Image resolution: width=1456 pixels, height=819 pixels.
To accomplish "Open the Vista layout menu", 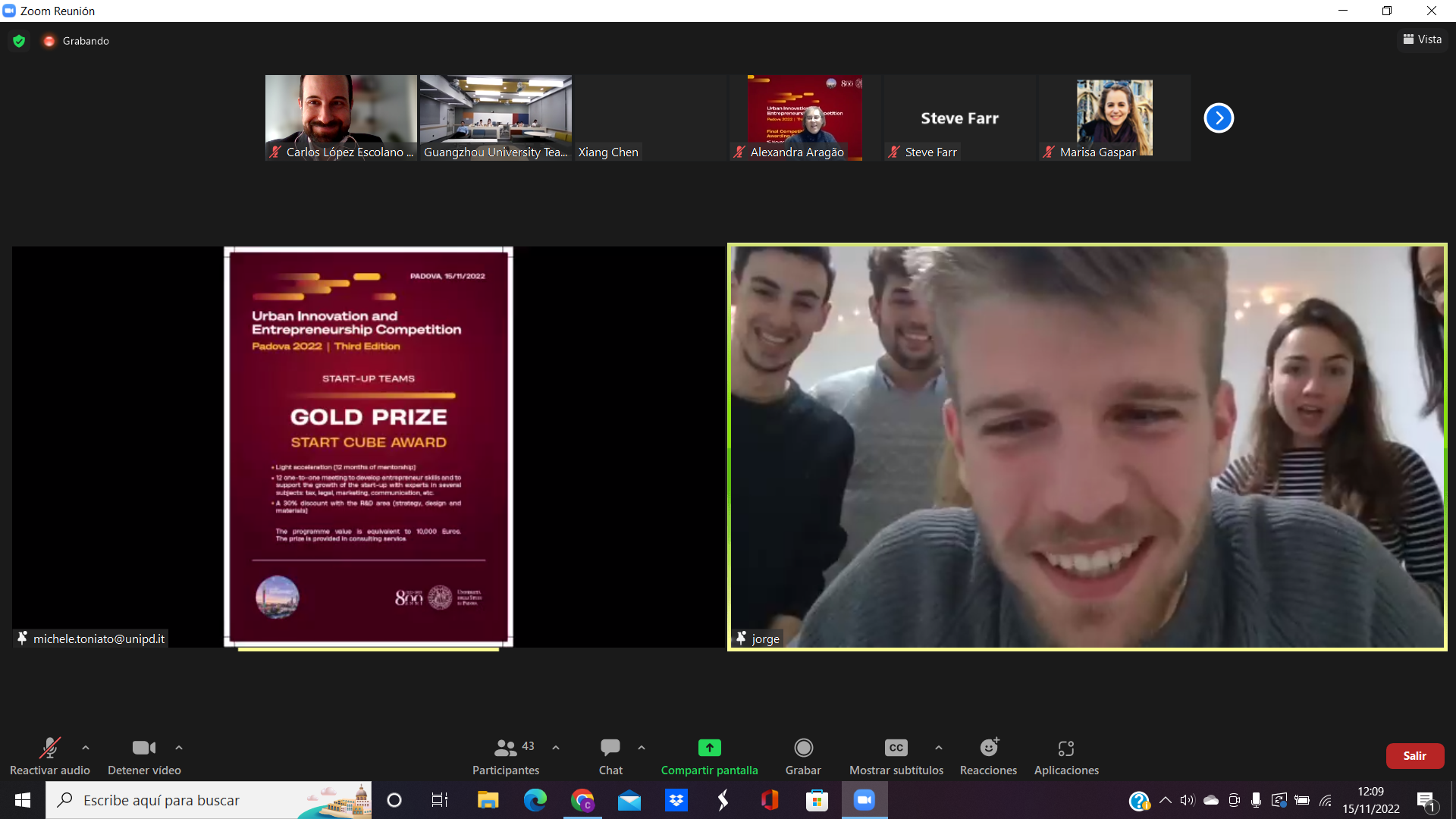I will [1423, 39].
